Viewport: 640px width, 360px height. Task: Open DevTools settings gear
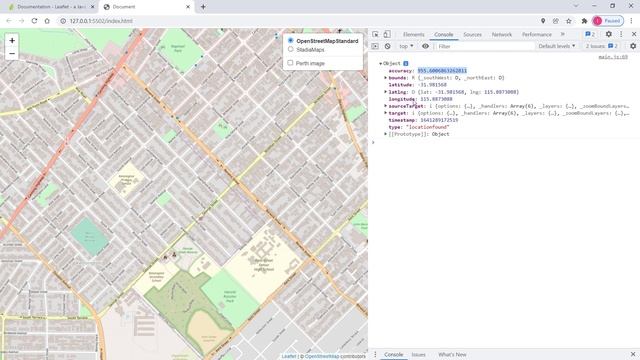pos(609,35)
